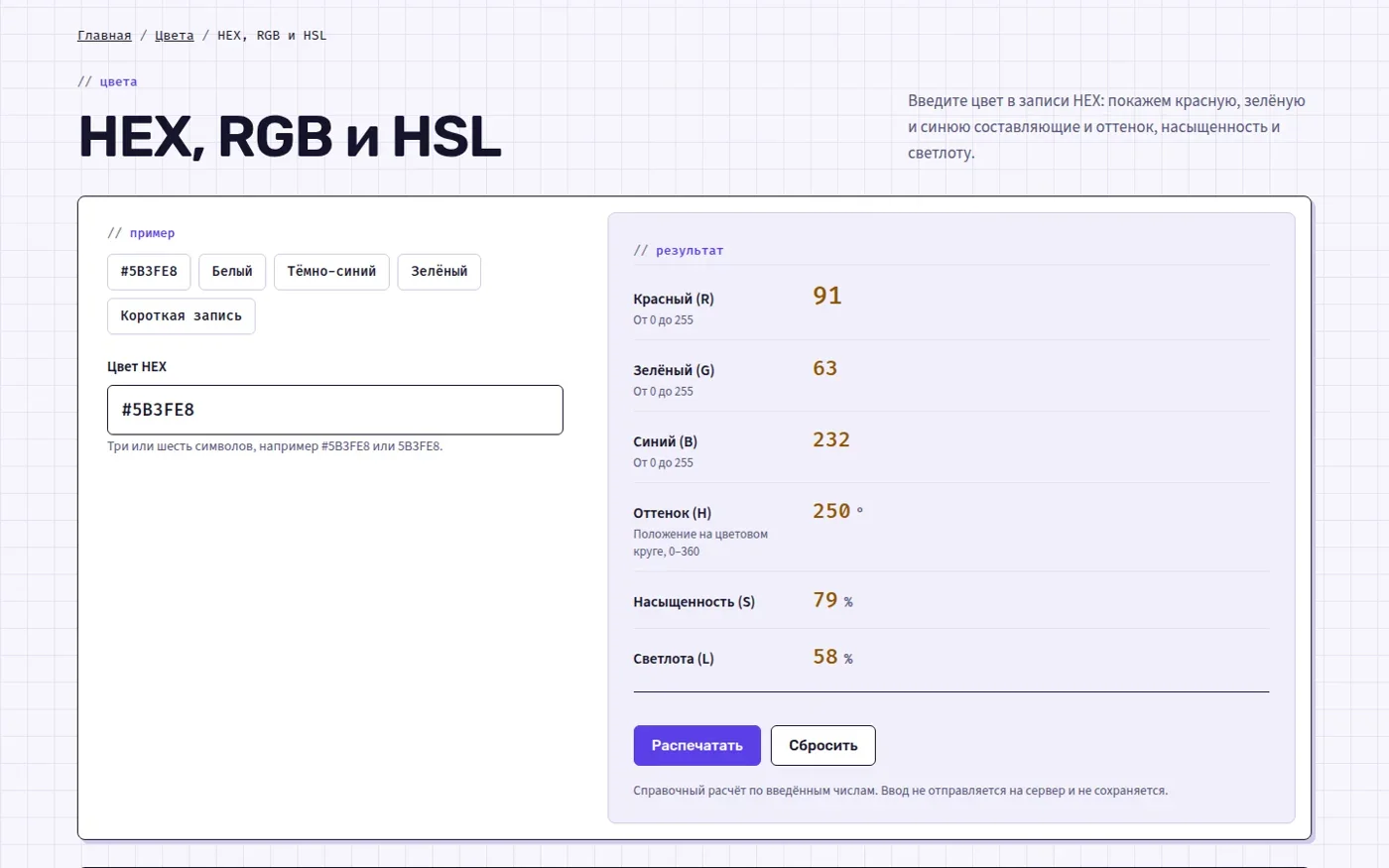The height and width of the screenshot is (868, 1389).
Task: Click the hint text under HEX input
Action: (x=275, y=446)
